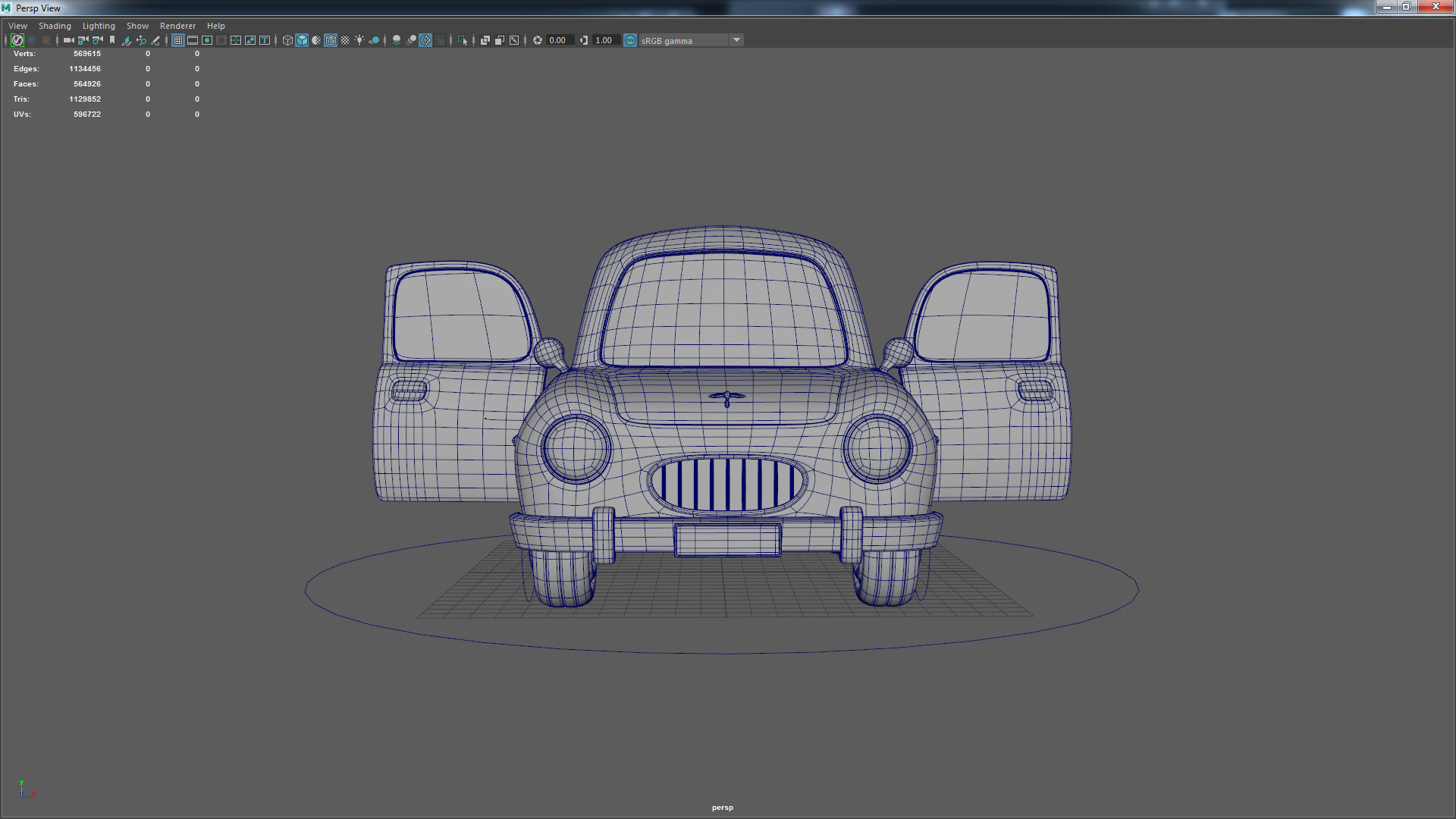Toggle motion blur in the viewport
Image resolution: width=1456 pixels, height=819 pixels.
[x=412, y=40]
